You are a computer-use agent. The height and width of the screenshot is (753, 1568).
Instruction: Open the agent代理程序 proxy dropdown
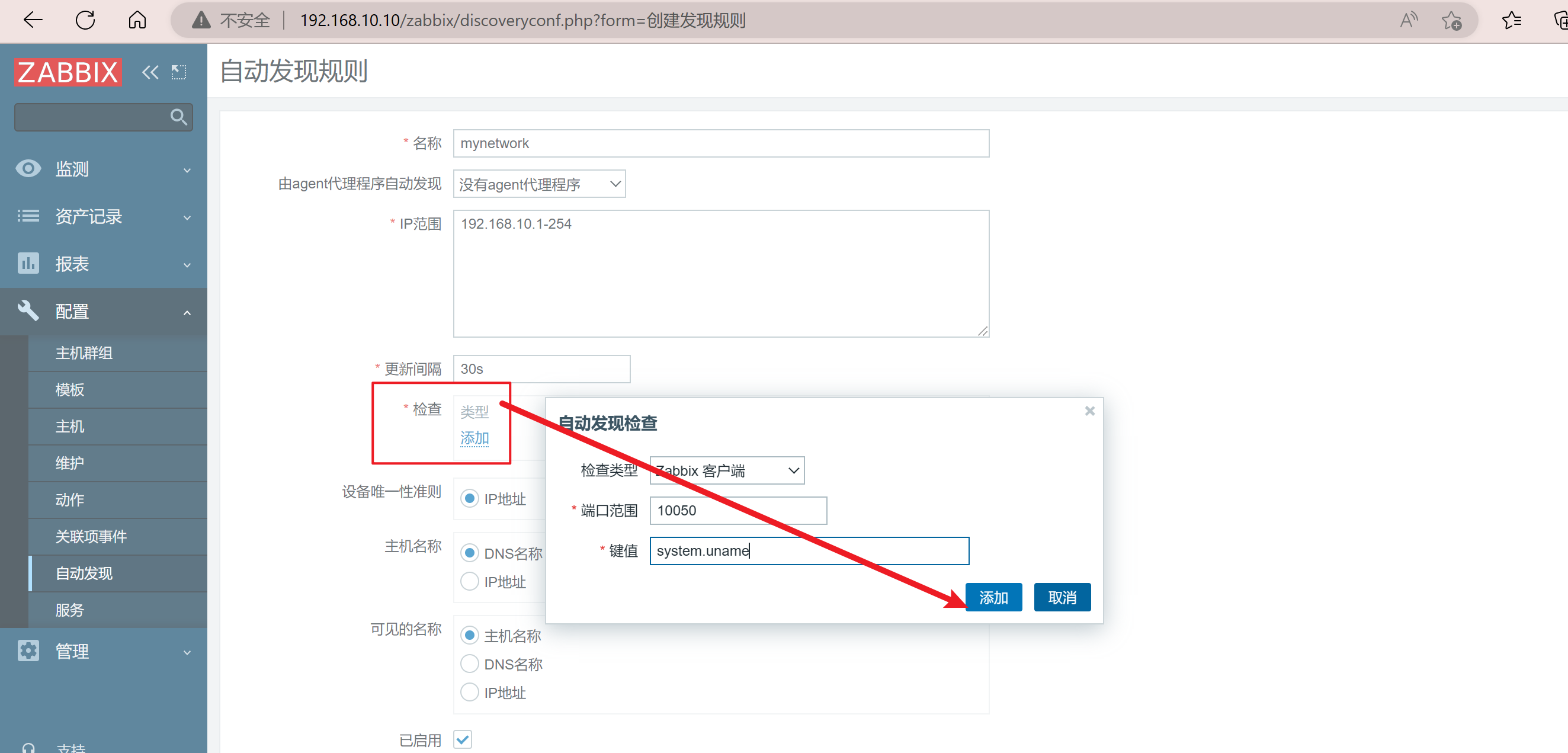point(539,184)
